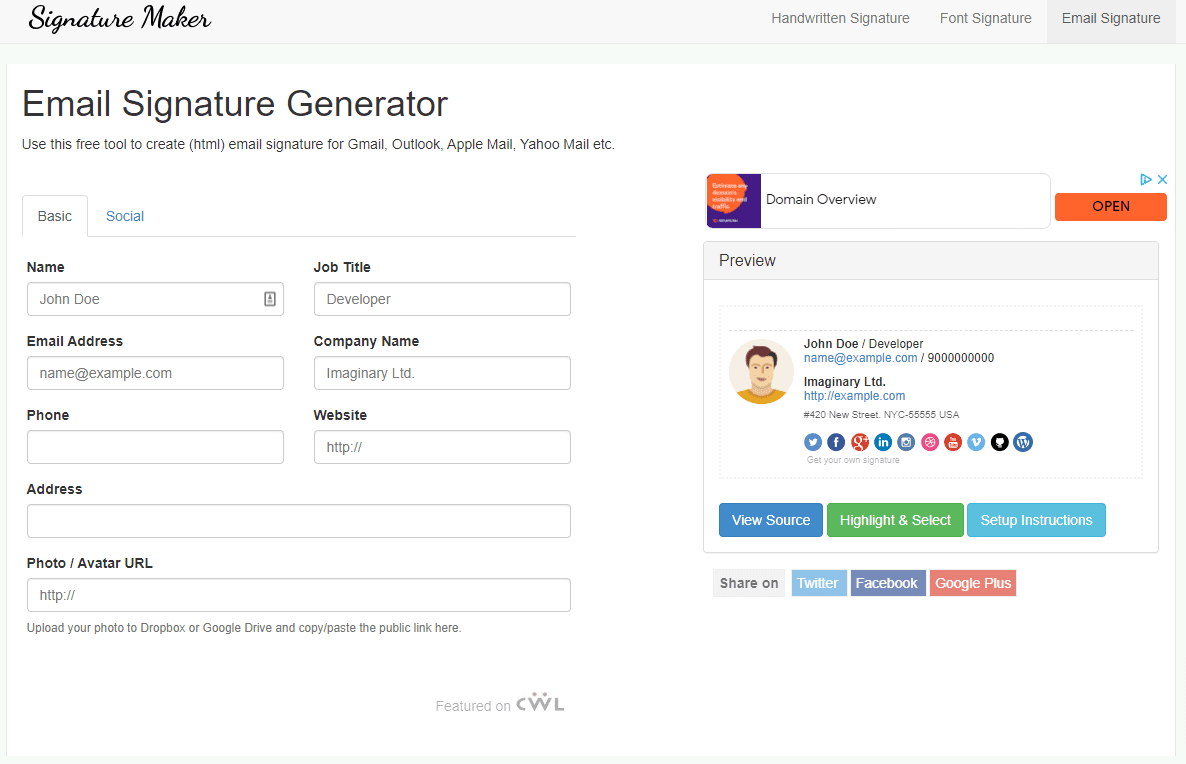Screen dimensions: 1186x764
Task: Switch to the Social tab
Action: click(x=124, y=216)
